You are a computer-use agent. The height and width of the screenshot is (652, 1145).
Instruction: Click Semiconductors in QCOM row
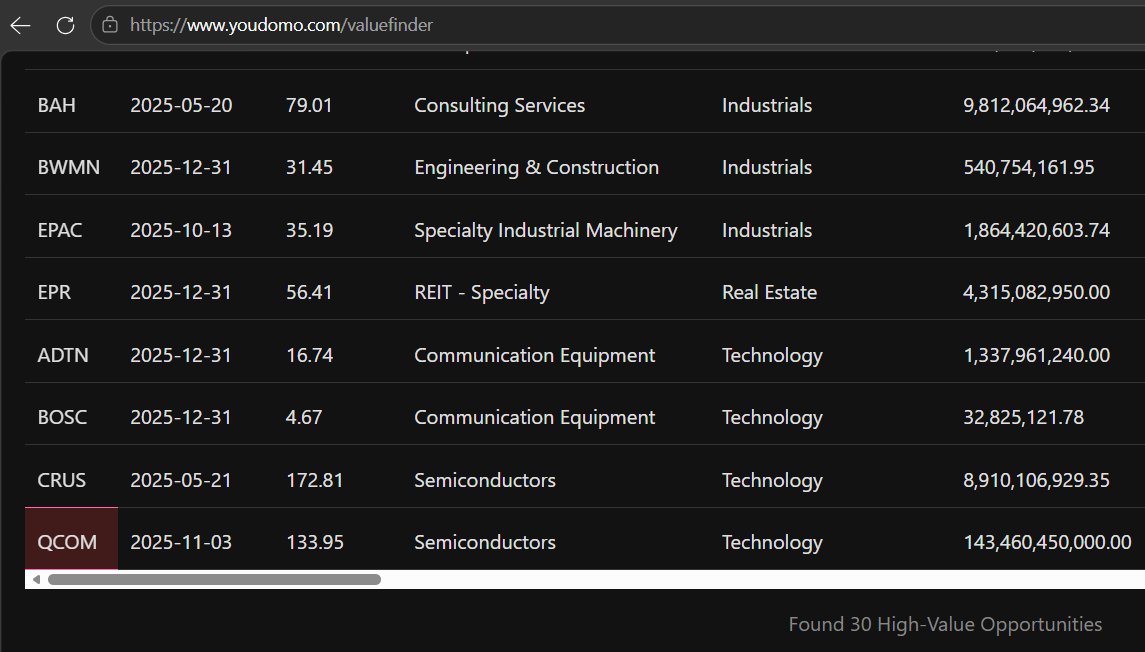(x=485, y=542)
